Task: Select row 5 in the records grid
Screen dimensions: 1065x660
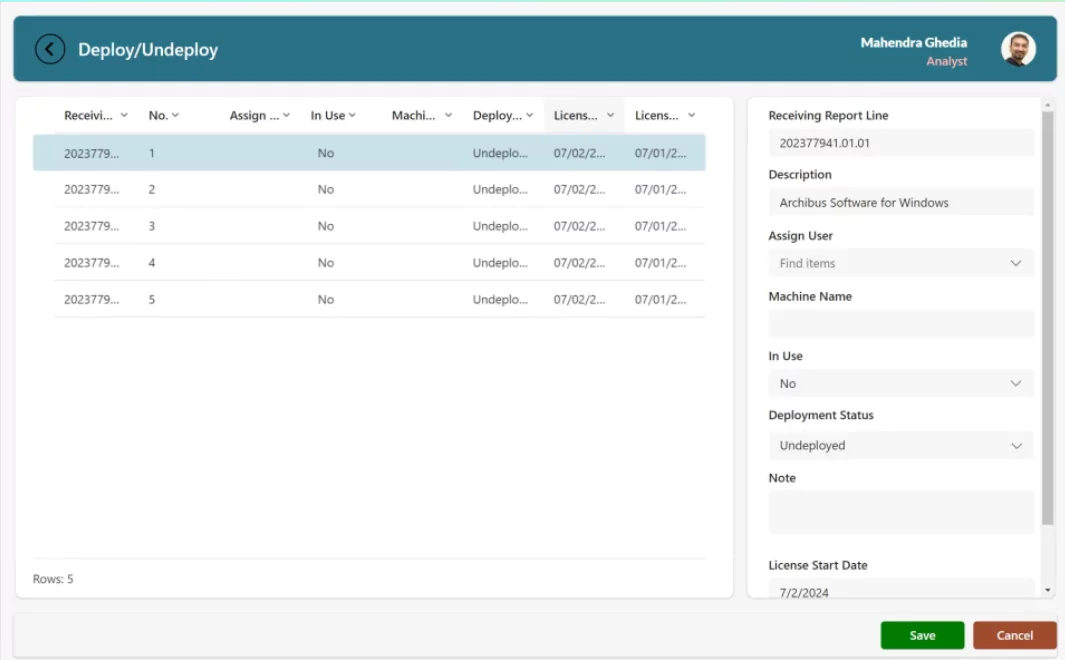Action: (380, 298)
